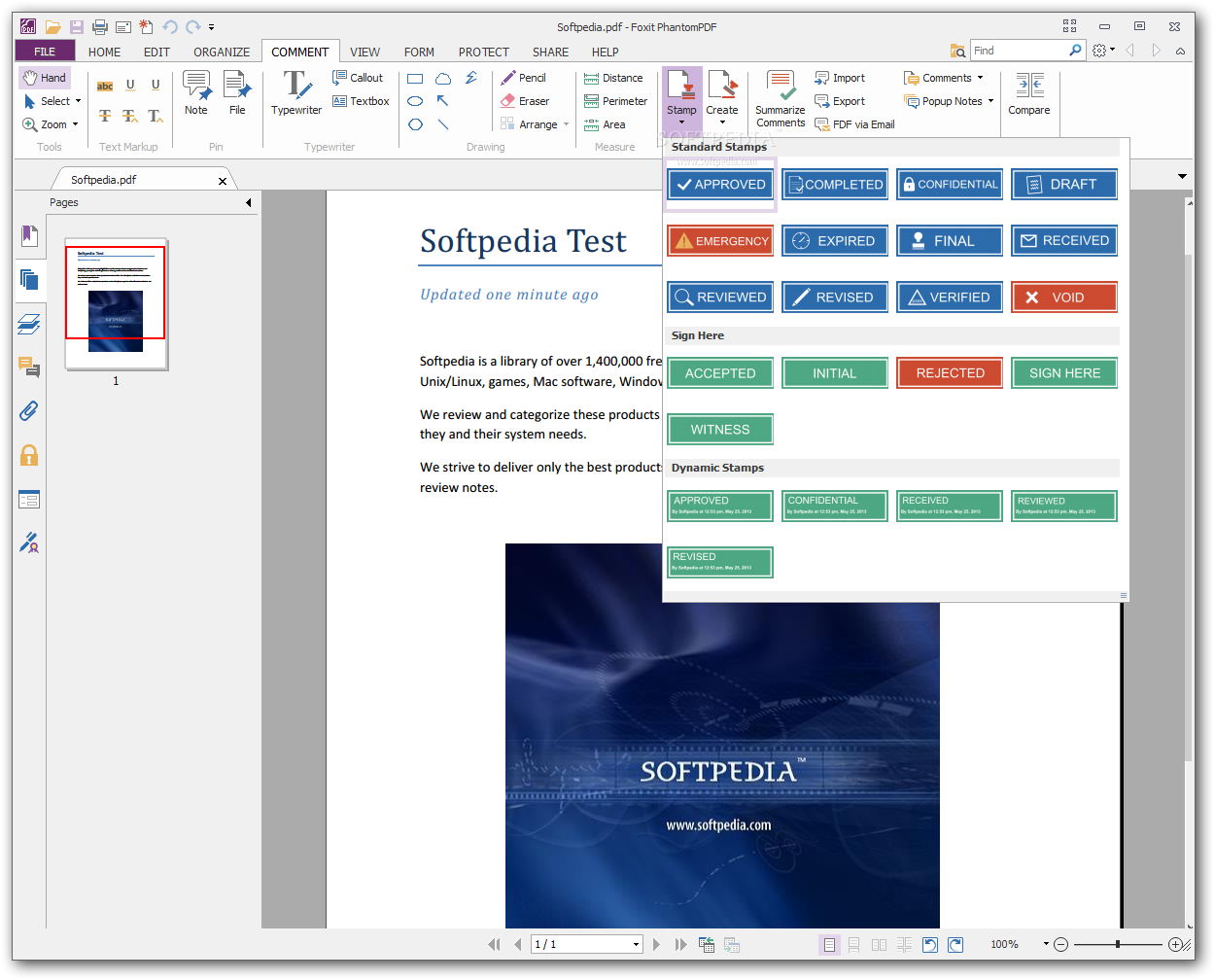Select the rectangle drawing shape
1215x980 pixels.
416,79
